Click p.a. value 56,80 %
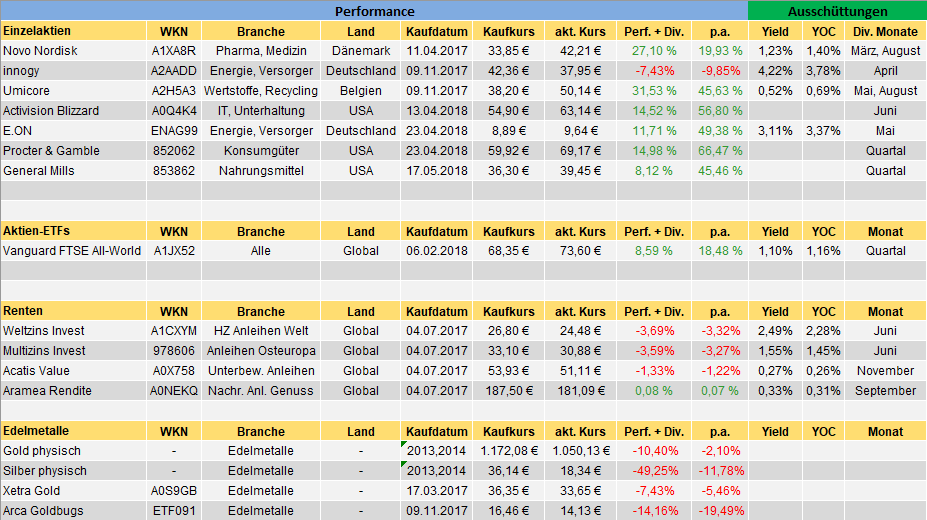This screenshot has width=927, height=520. [x=720, y=111]
